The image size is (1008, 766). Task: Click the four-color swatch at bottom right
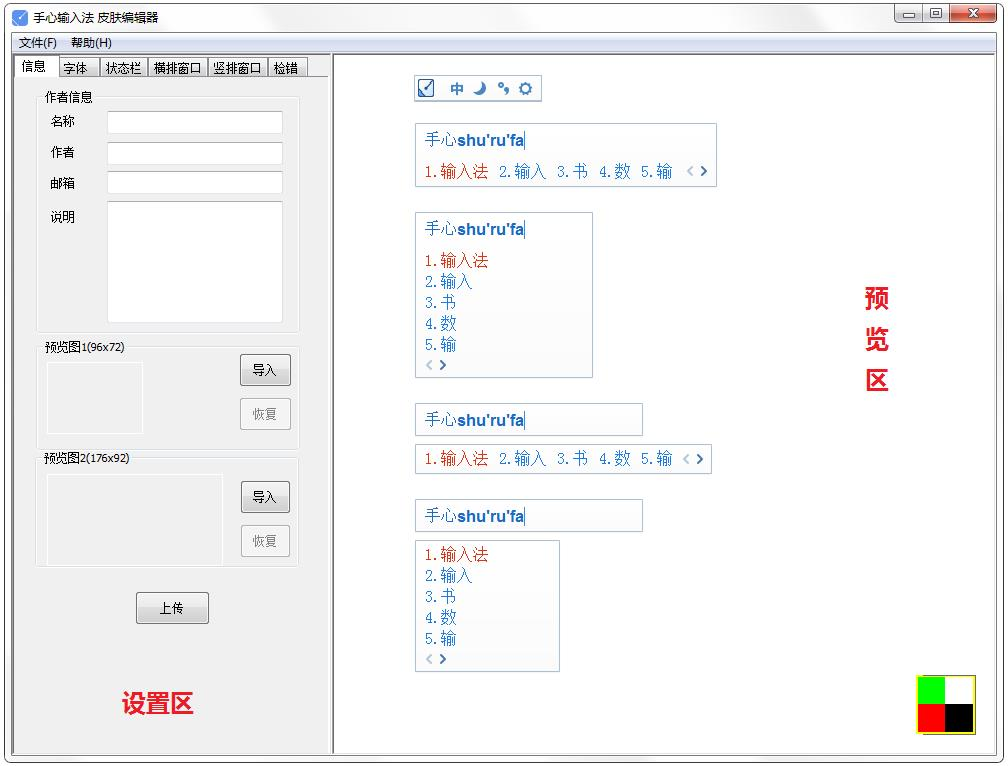(x=946, y=703)
